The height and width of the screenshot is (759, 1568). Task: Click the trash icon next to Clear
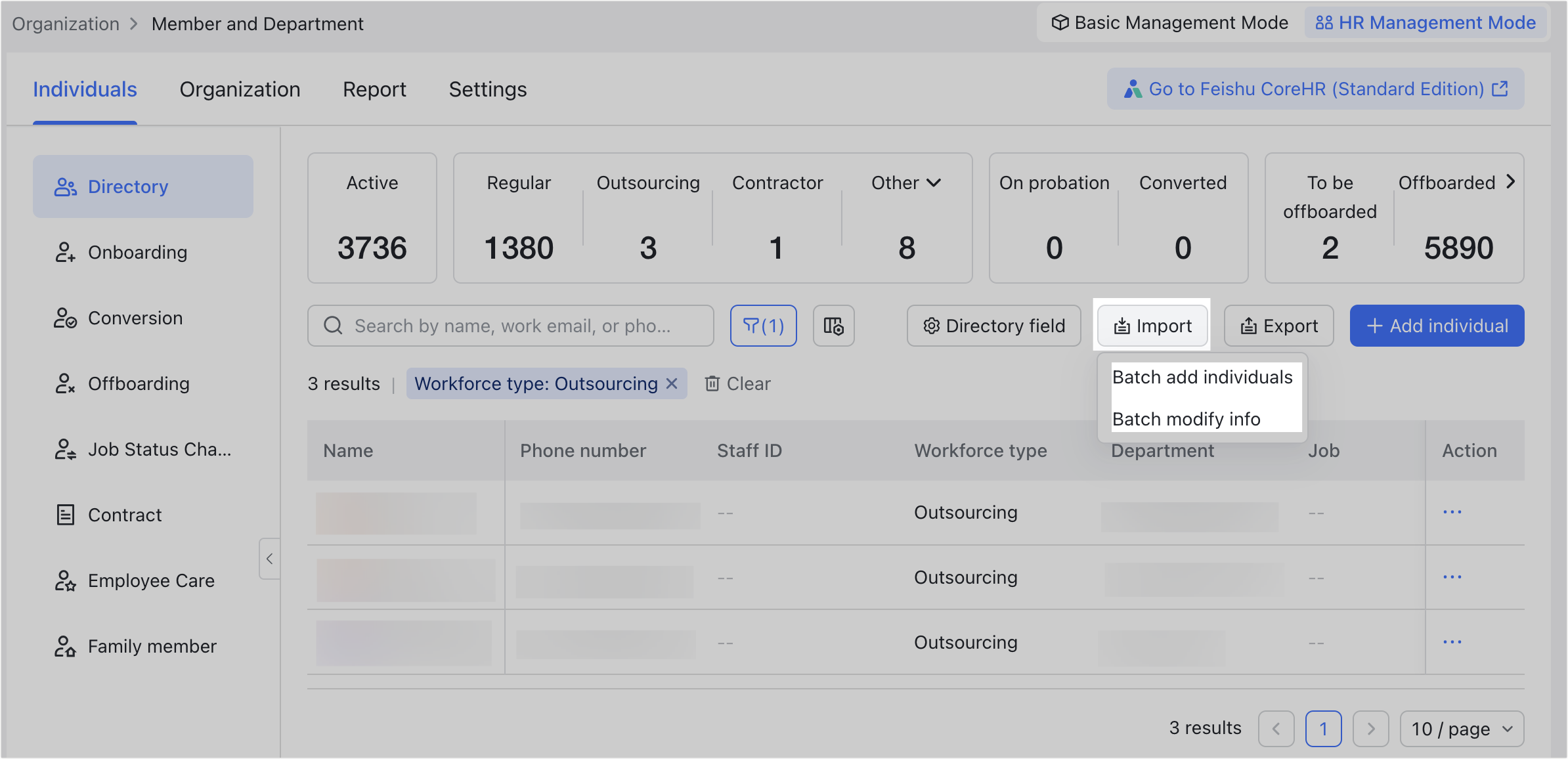pos(712,383)
